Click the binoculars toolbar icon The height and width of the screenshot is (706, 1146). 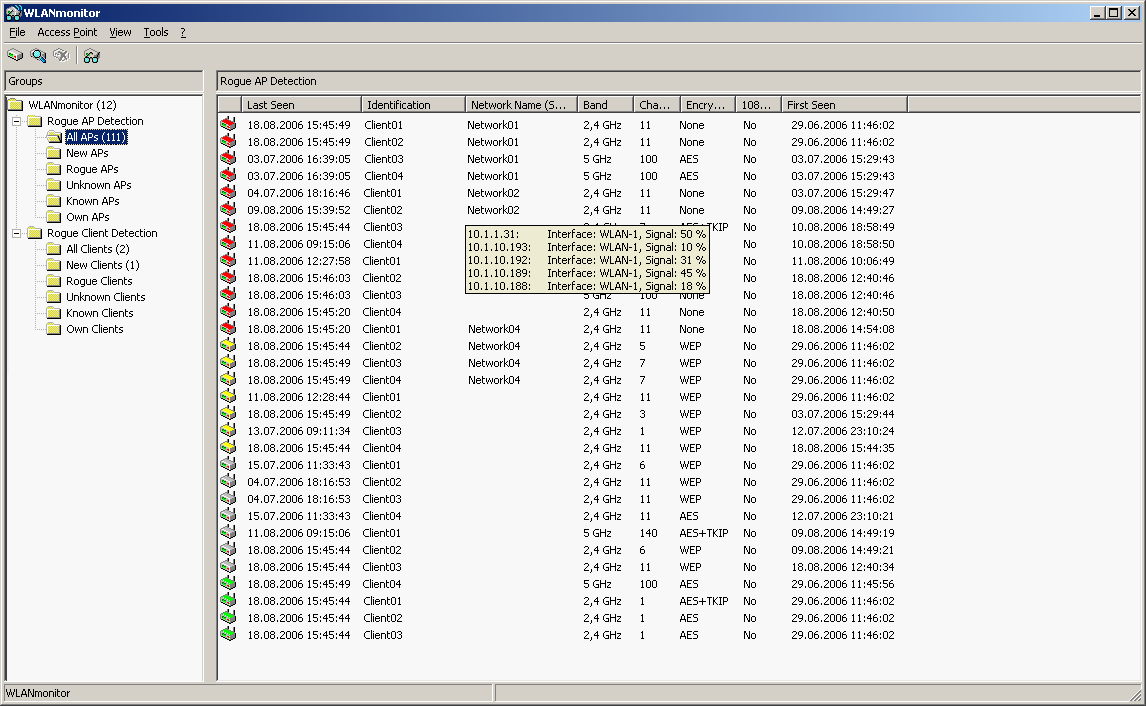pyautogui.click(x=92, y=56)
